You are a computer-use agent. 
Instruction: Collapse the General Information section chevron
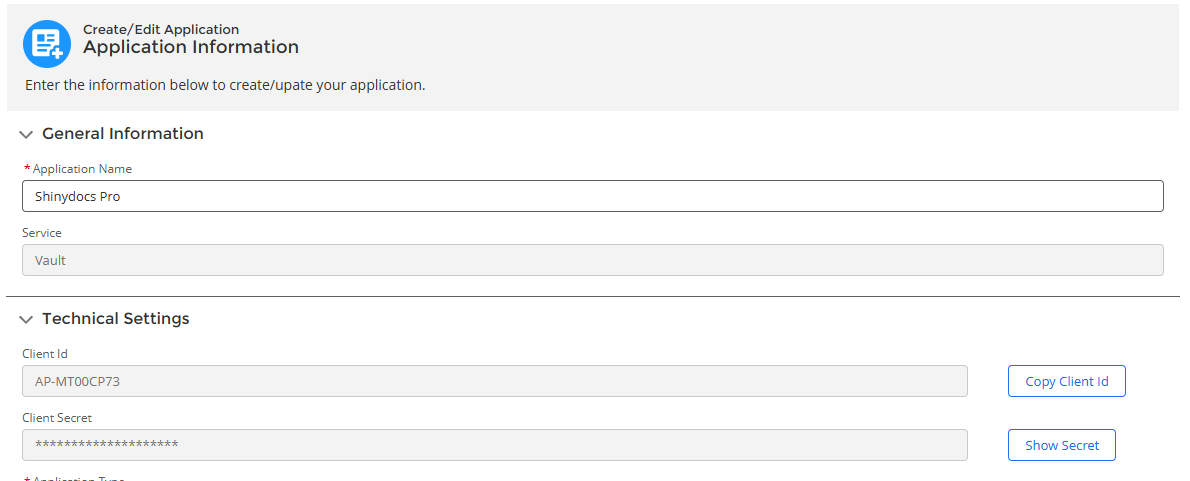coord(26,134)
